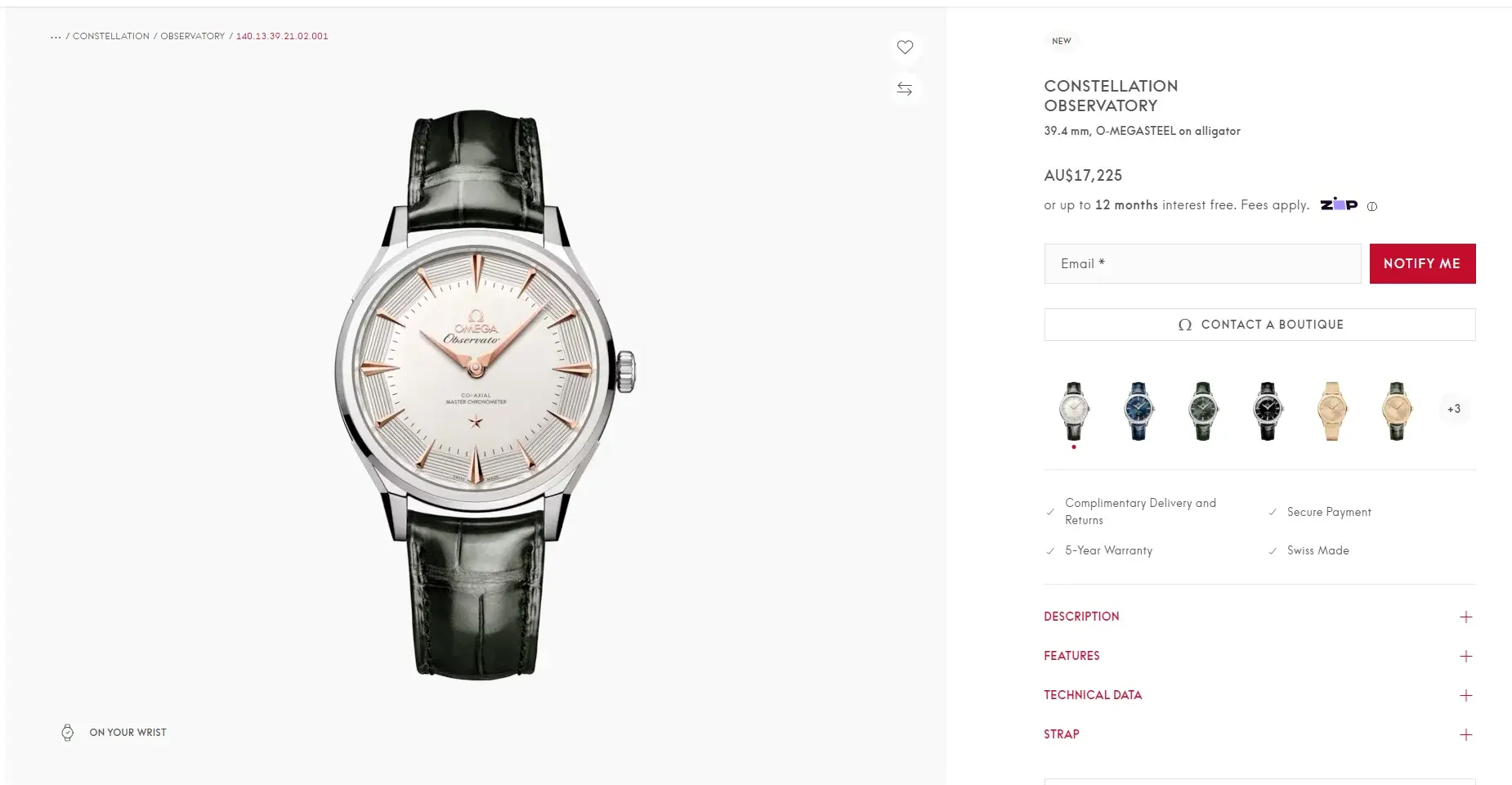Open the Observatory breadcrumb link
The height and width of the screenshot is (785, 1512).
point(193,36)
